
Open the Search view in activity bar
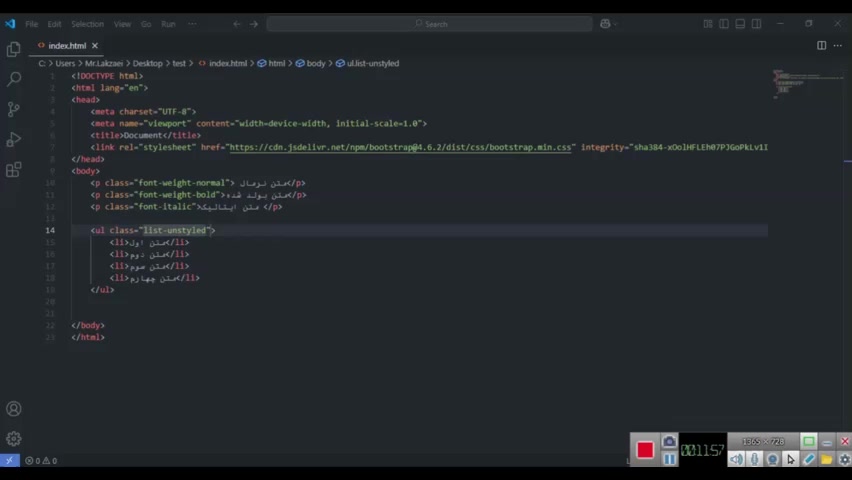point(14,79)
